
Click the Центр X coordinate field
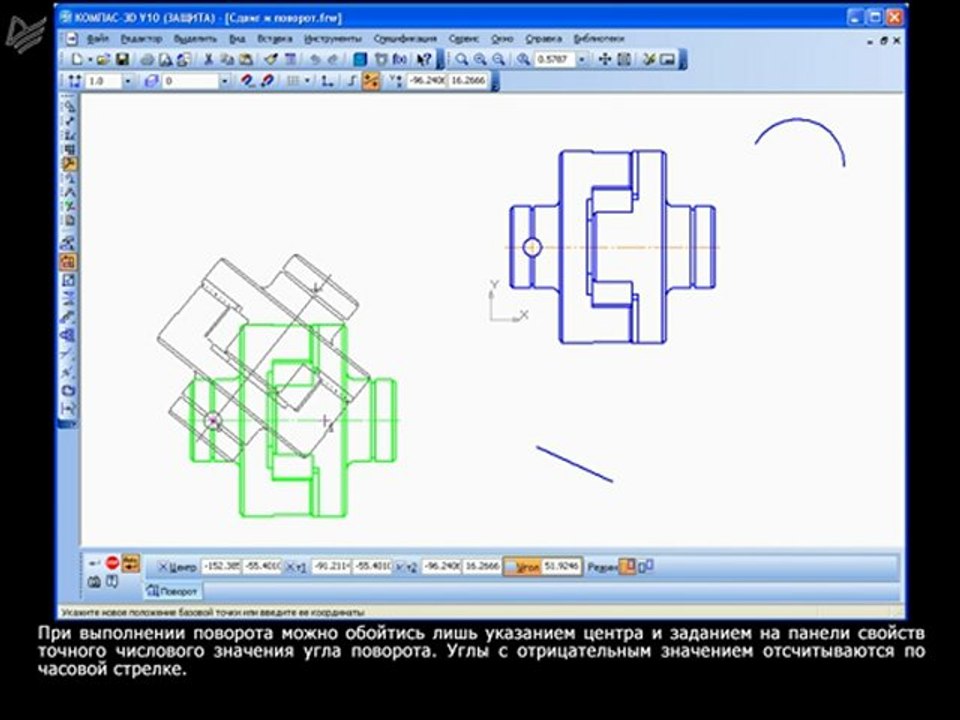pos(221,566)
